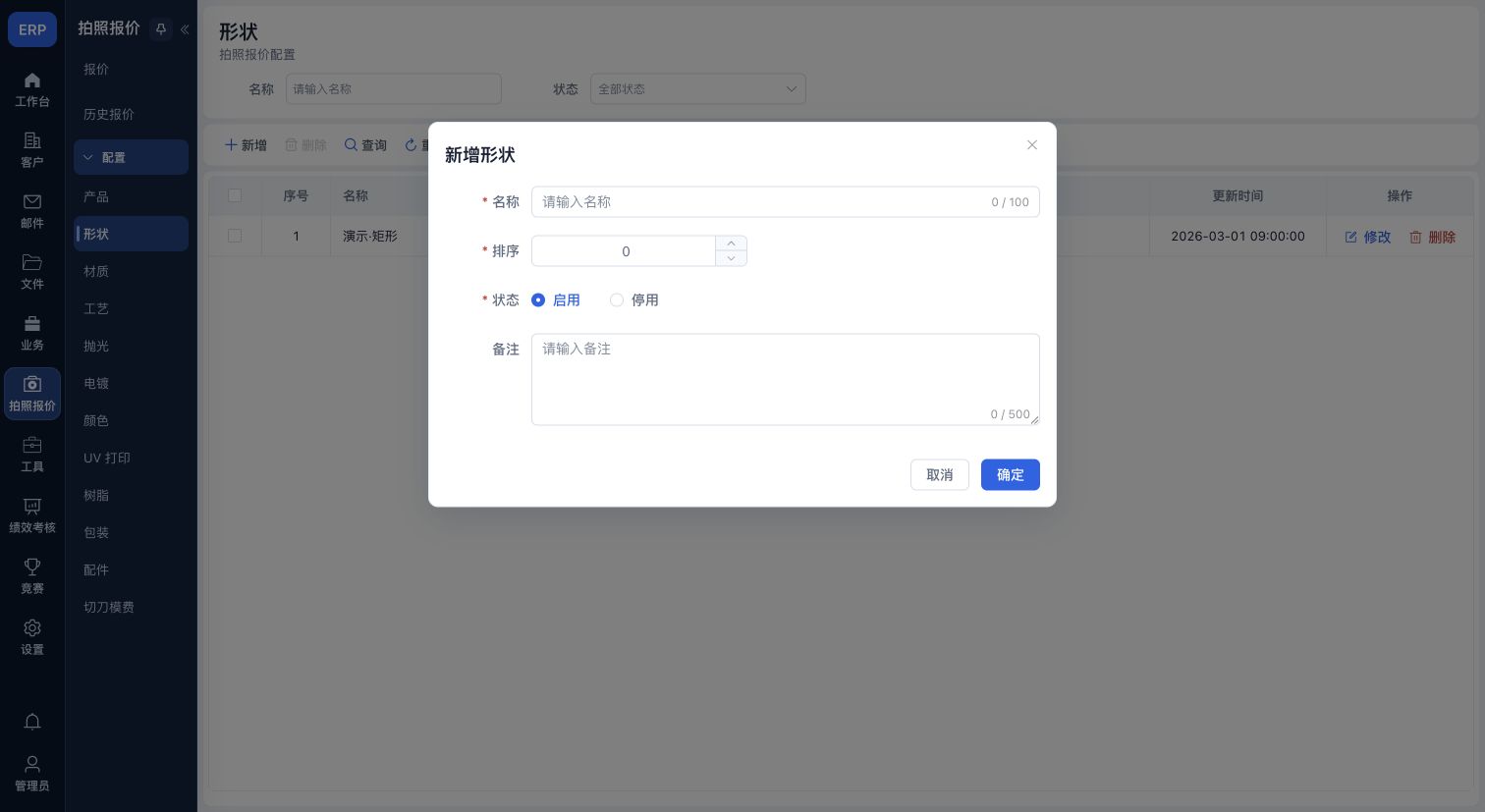Tick the table header select-all checkbox

[x=235, y=195]
